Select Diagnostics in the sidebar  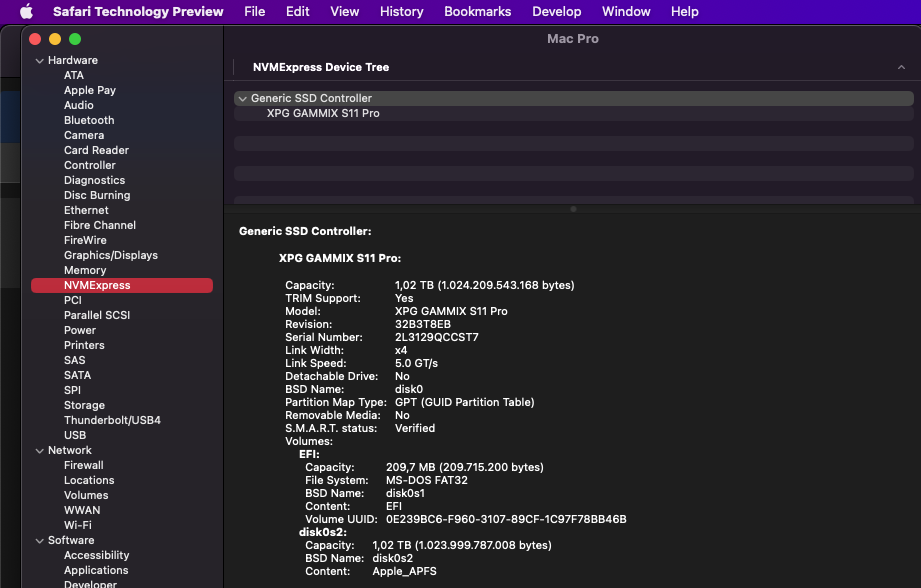95,180
